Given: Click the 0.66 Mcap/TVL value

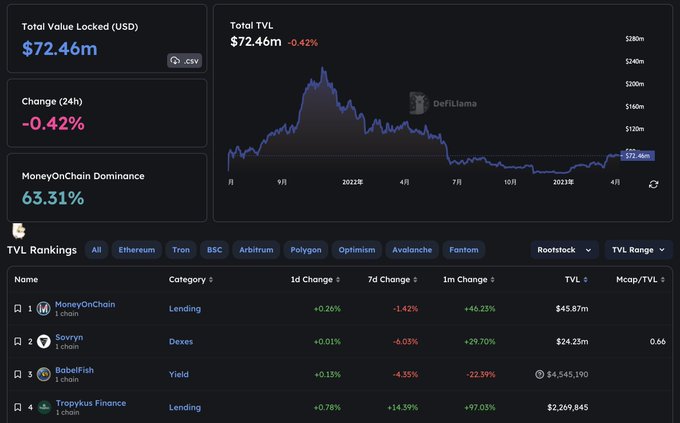Looking at the screenshot, I should (657, 341).
